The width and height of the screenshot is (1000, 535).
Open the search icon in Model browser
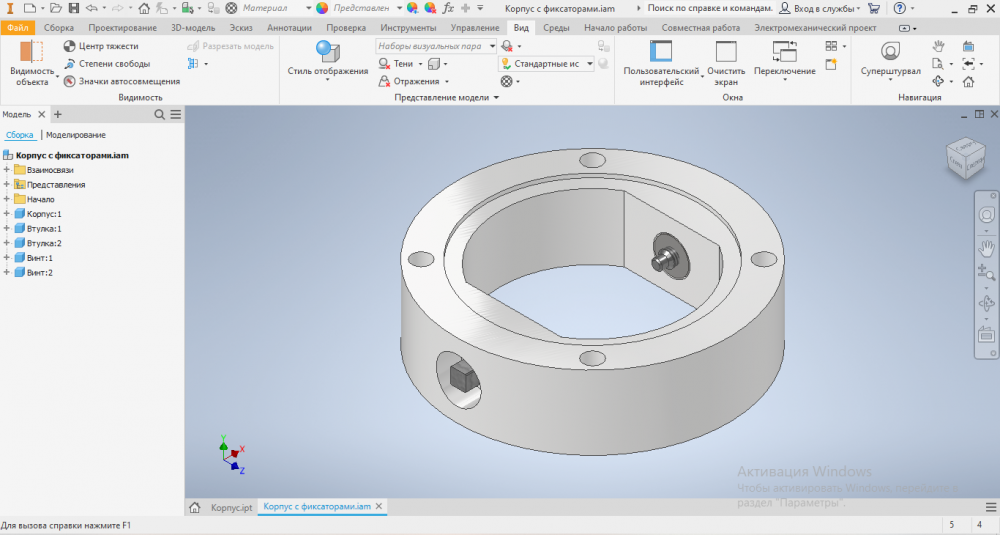(160, 115)
